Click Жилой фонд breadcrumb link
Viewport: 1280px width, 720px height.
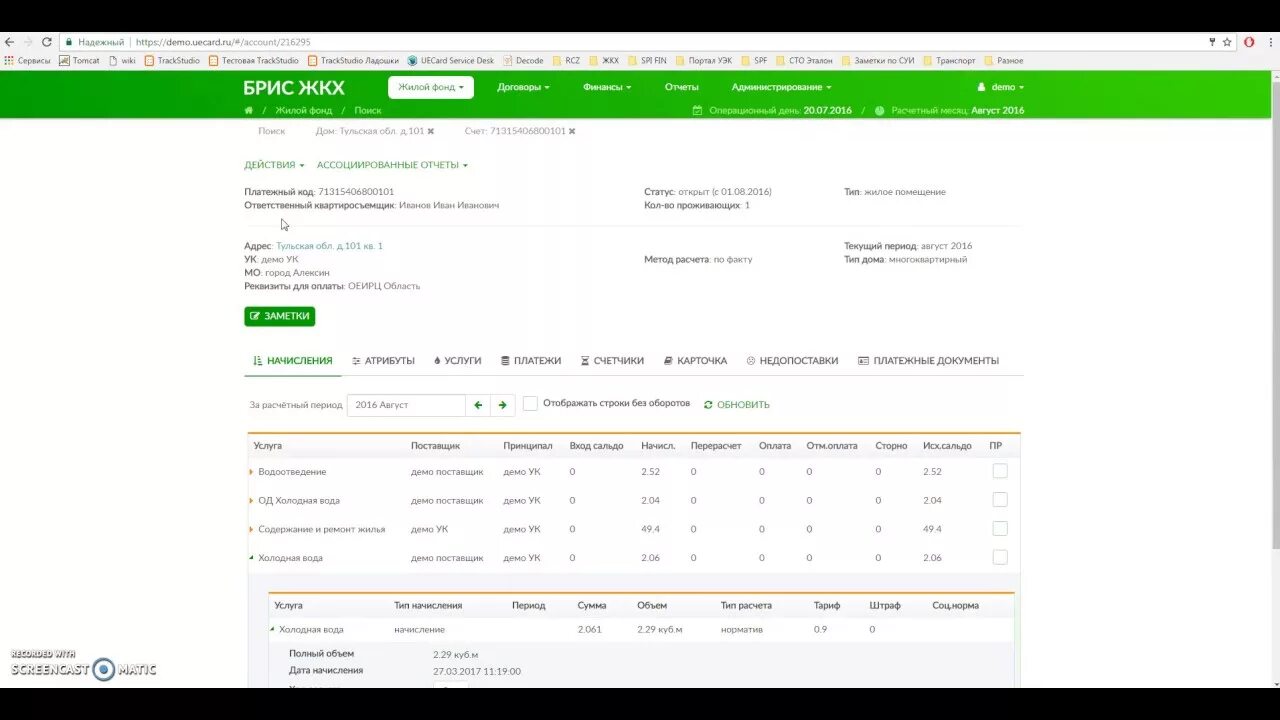(x=303, y=110)
